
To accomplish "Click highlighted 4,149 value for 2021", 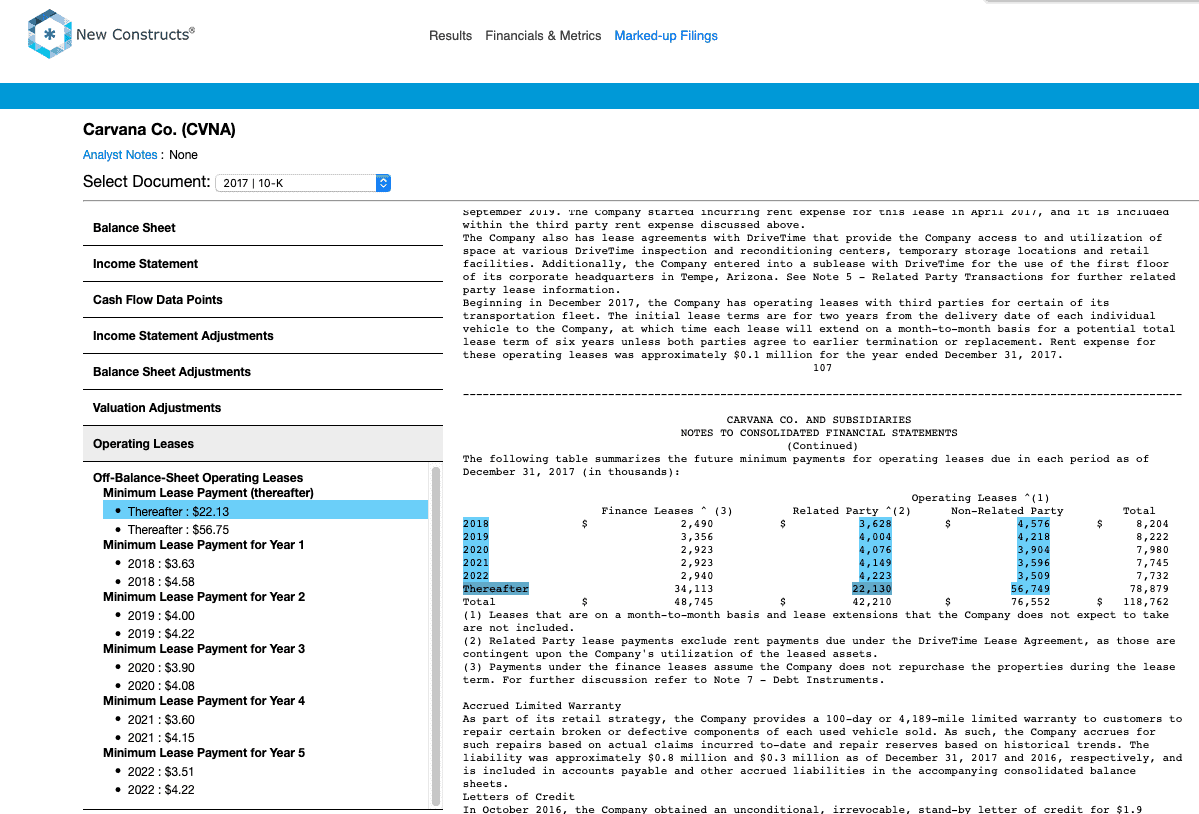I will point(876,563).
